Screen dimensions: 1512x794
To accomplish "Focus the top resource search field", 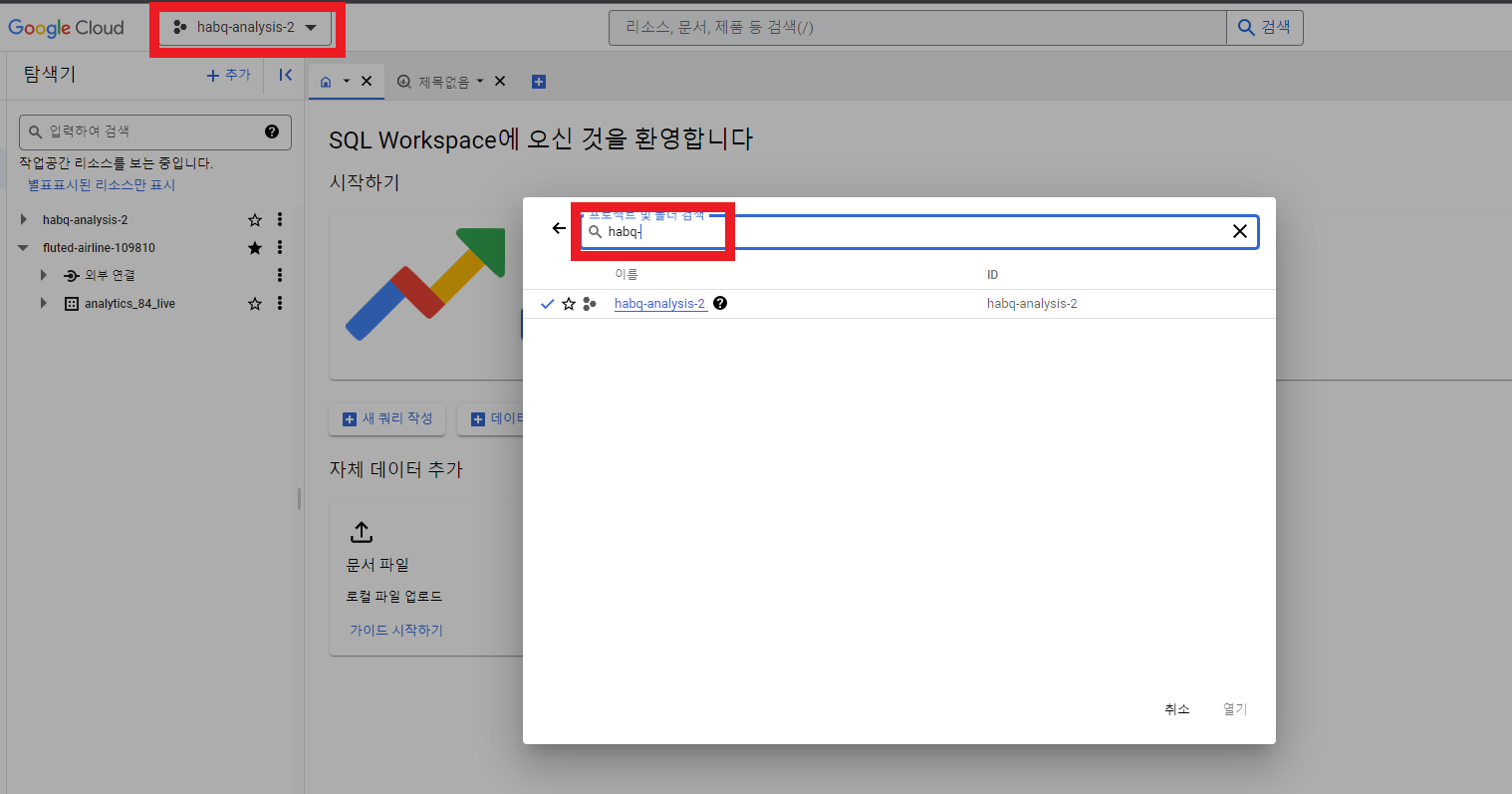I will pos(917,28).
